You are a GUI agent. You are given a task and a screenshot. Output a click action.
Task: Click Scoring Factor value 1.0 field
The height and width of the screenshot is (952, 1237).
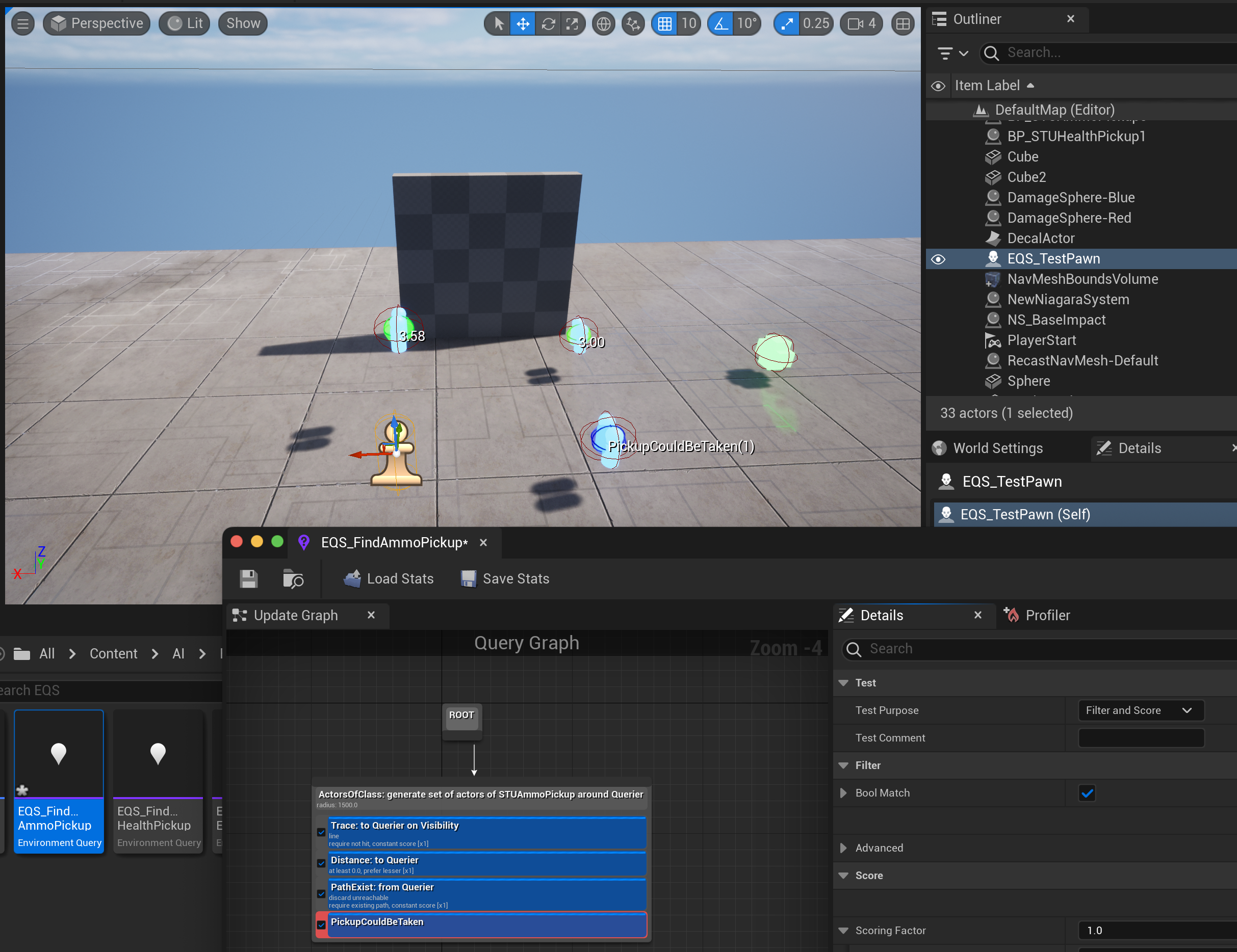[x=1157, y=931]
